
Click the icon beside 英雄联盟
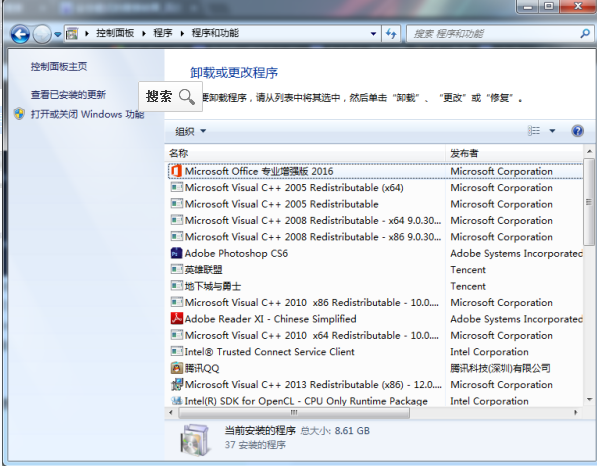tap(177, 269)
